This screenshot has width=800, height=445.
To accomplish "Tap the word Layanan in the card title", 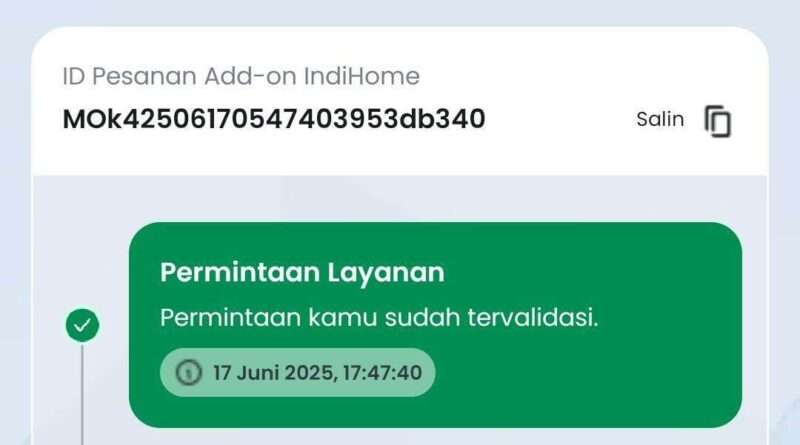I will tap(386, 273).
